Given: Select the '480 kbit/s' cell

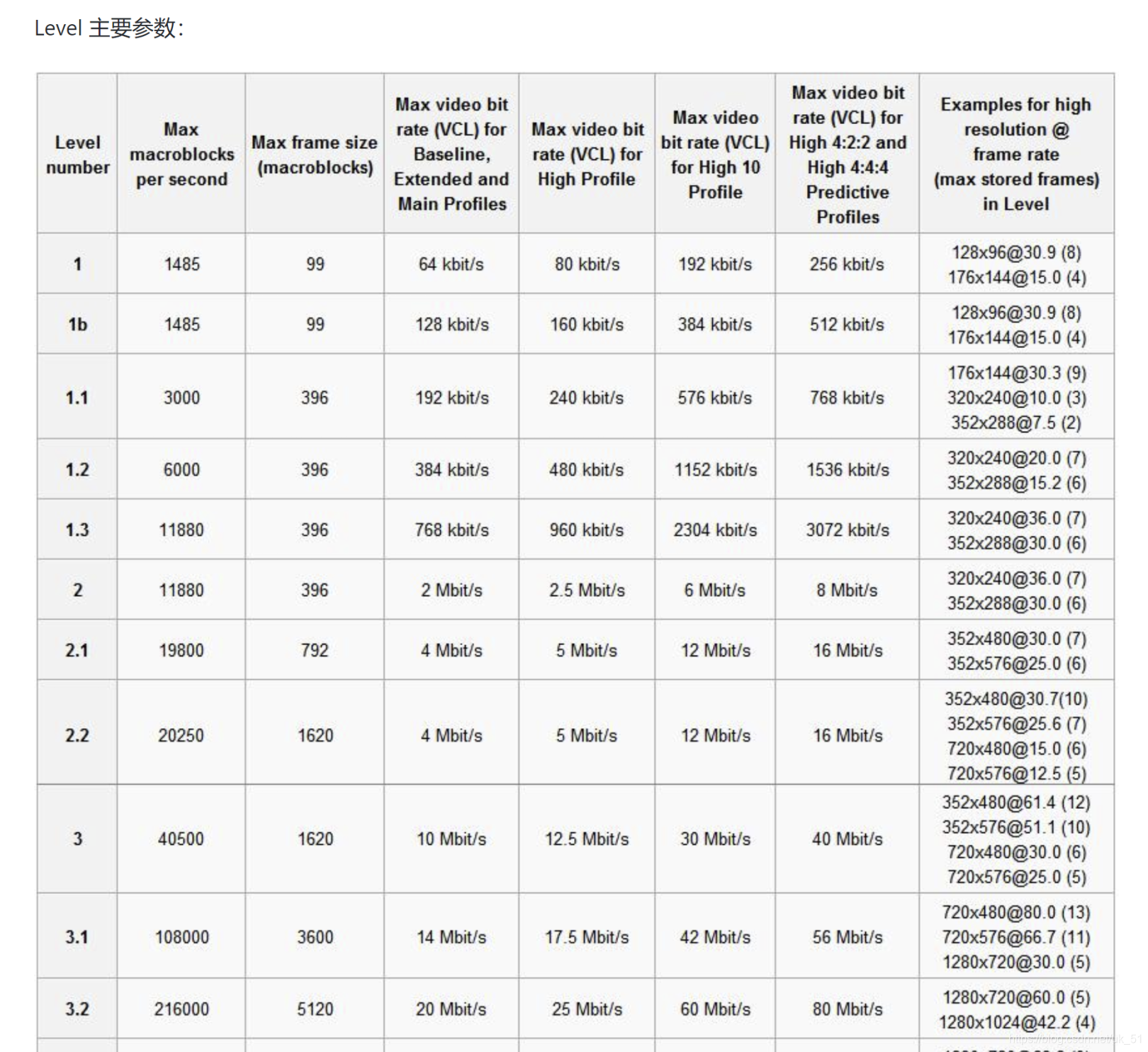Looking at the screenshot, I should coord(587,470).
